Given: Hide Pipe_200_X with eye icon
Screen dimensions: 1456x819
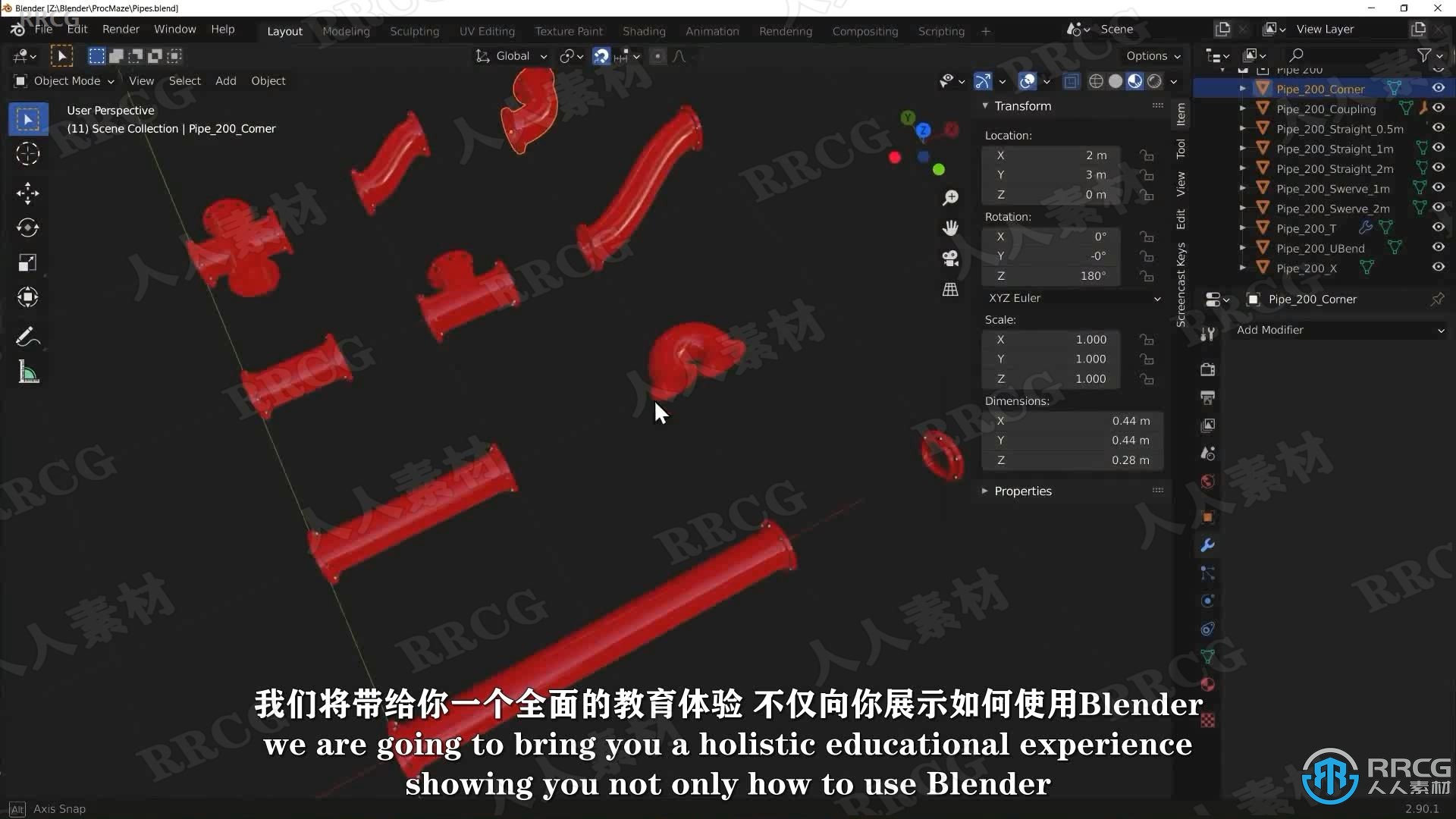Looking at the screenshot, I should click(1438, 267).
